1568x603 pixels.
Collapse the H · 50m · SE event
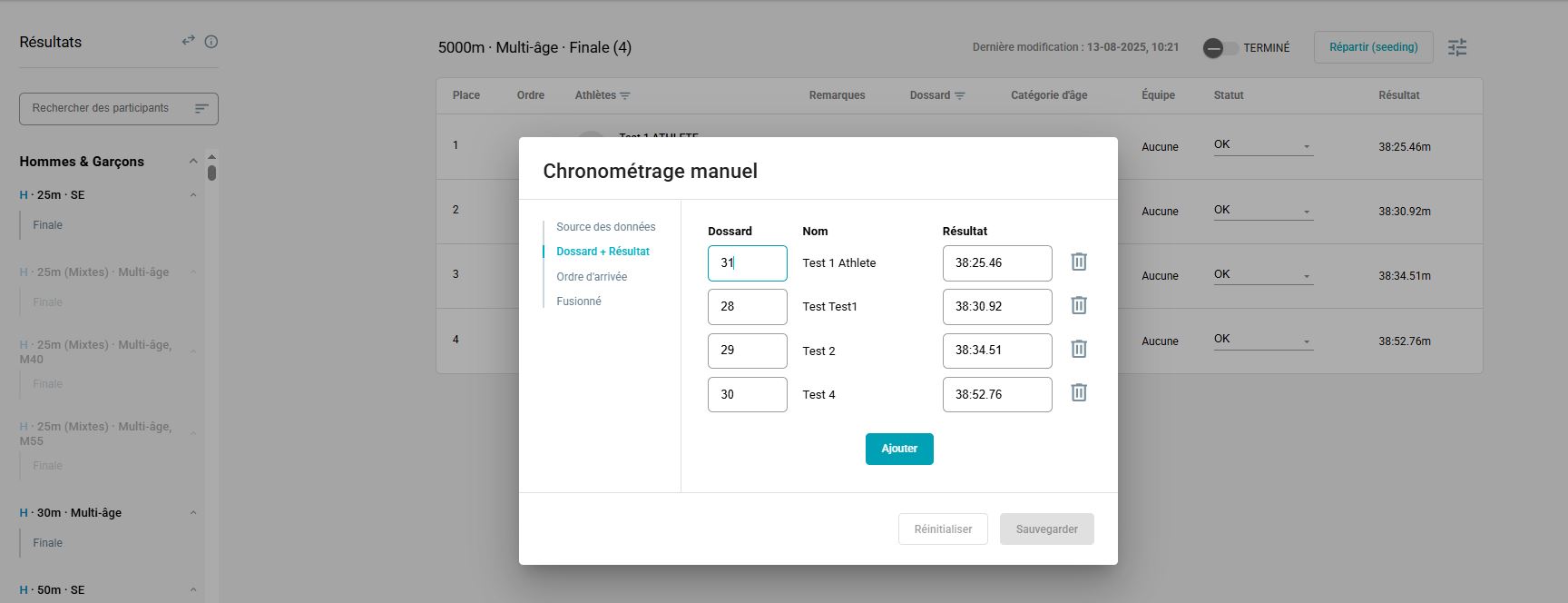pyautogui.click(x=192, y=590)
